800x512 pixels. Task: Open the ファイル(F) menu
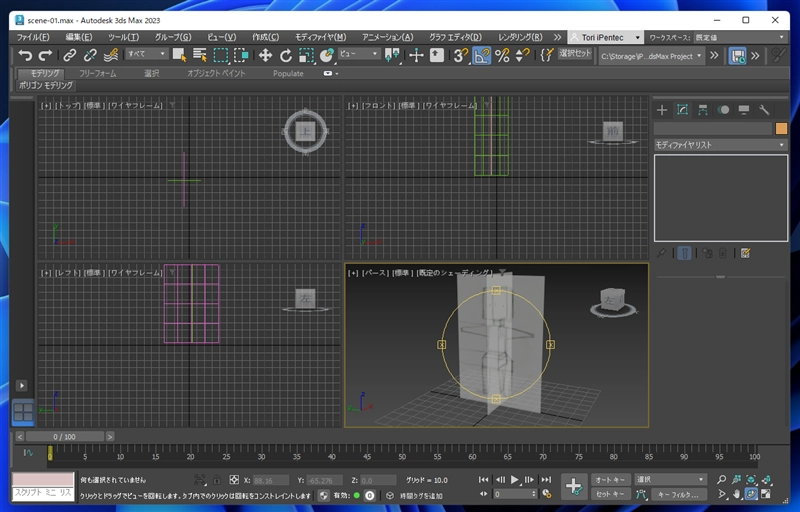pyautogui.click(x=33, y=37)
